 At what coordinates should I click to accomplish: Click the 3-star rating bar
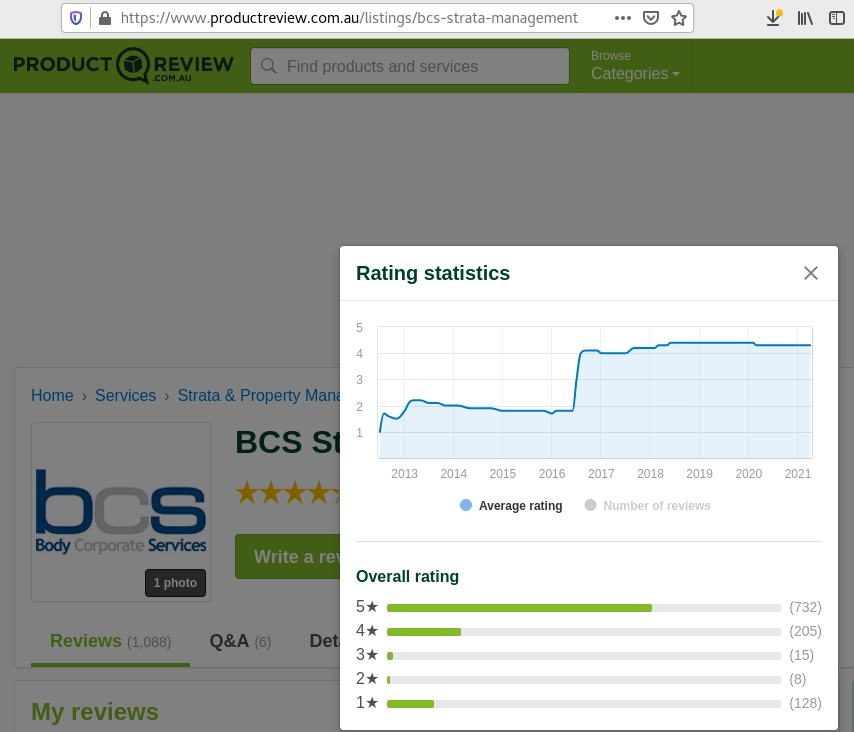(583, 656)
